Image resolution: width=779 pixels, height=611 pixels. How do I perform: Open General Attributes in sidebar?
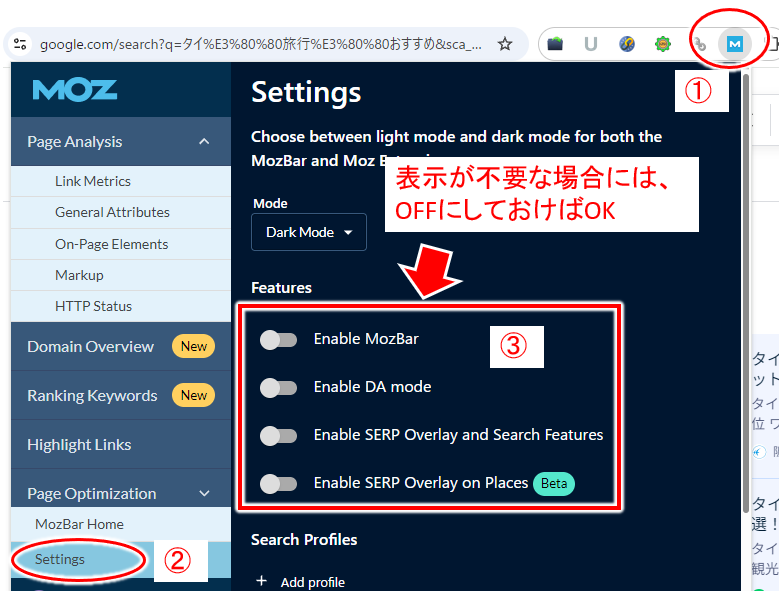[x=121, y=213]
